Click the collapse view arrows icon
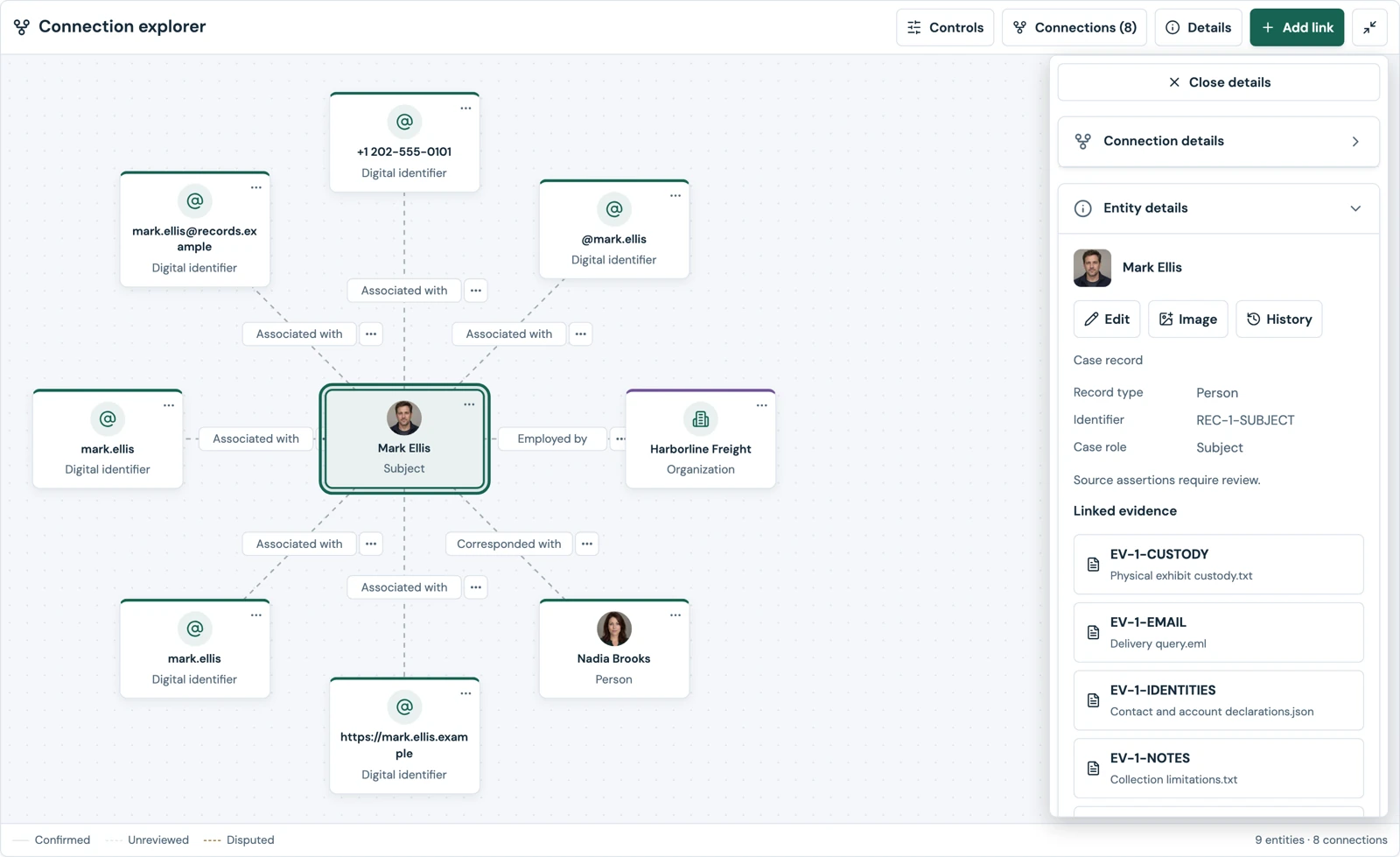The image size is (1400, 857). (x=1369, y=27)
